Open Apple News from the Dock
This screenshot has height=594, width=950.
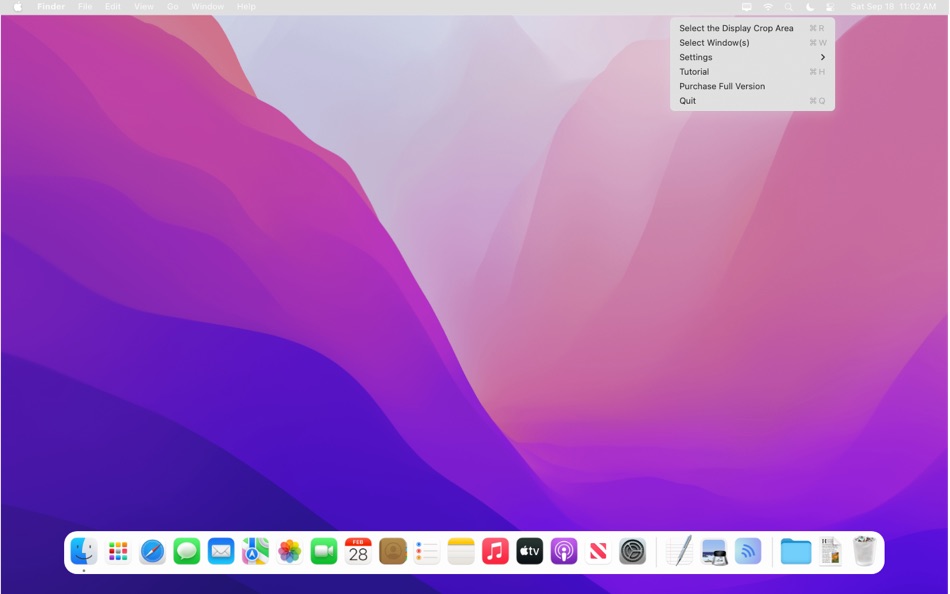pos(597,551)
